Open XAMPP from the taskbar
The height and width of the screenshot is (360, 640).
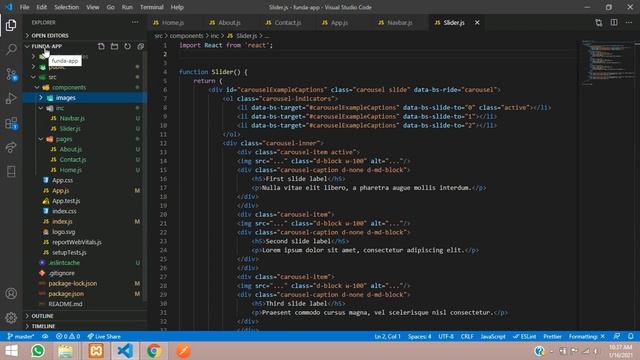click(x=96, y=351)
